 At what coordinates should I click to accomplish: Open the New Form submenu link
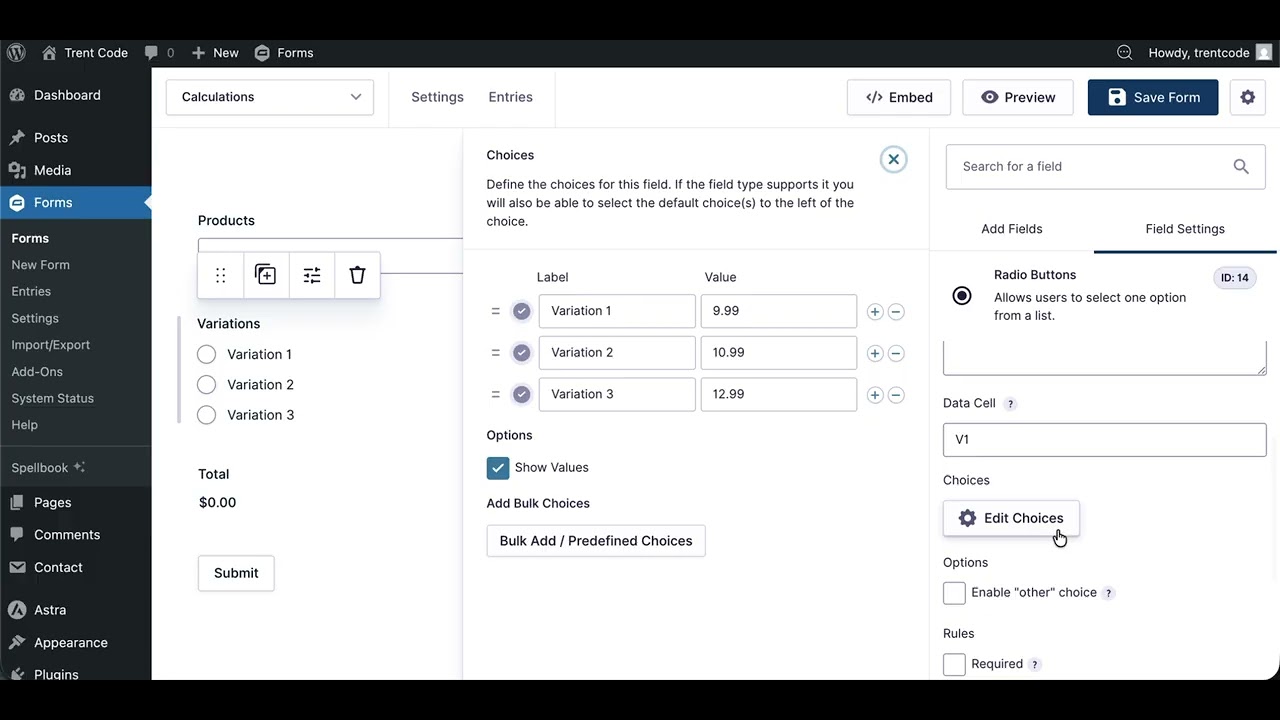(40, 265)
